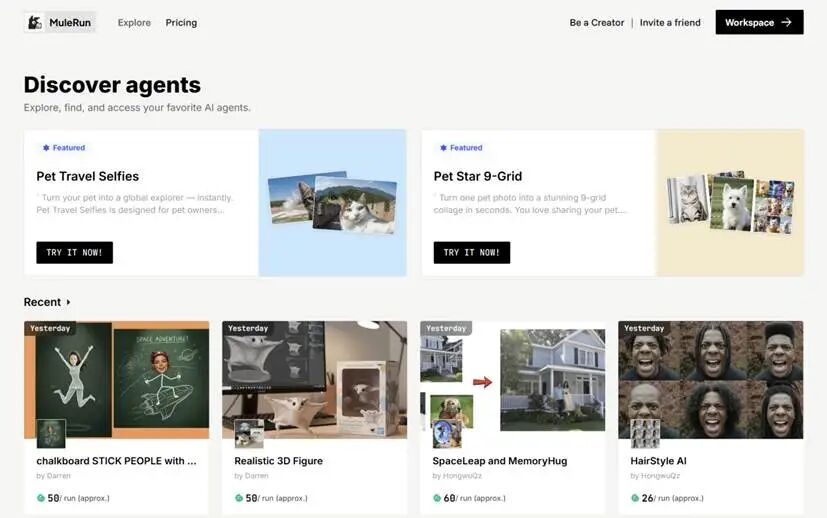The height and width of the screenshot is (518, 827).
Task: Follow the Invite a friend link
Action: (x=670, y=22)
